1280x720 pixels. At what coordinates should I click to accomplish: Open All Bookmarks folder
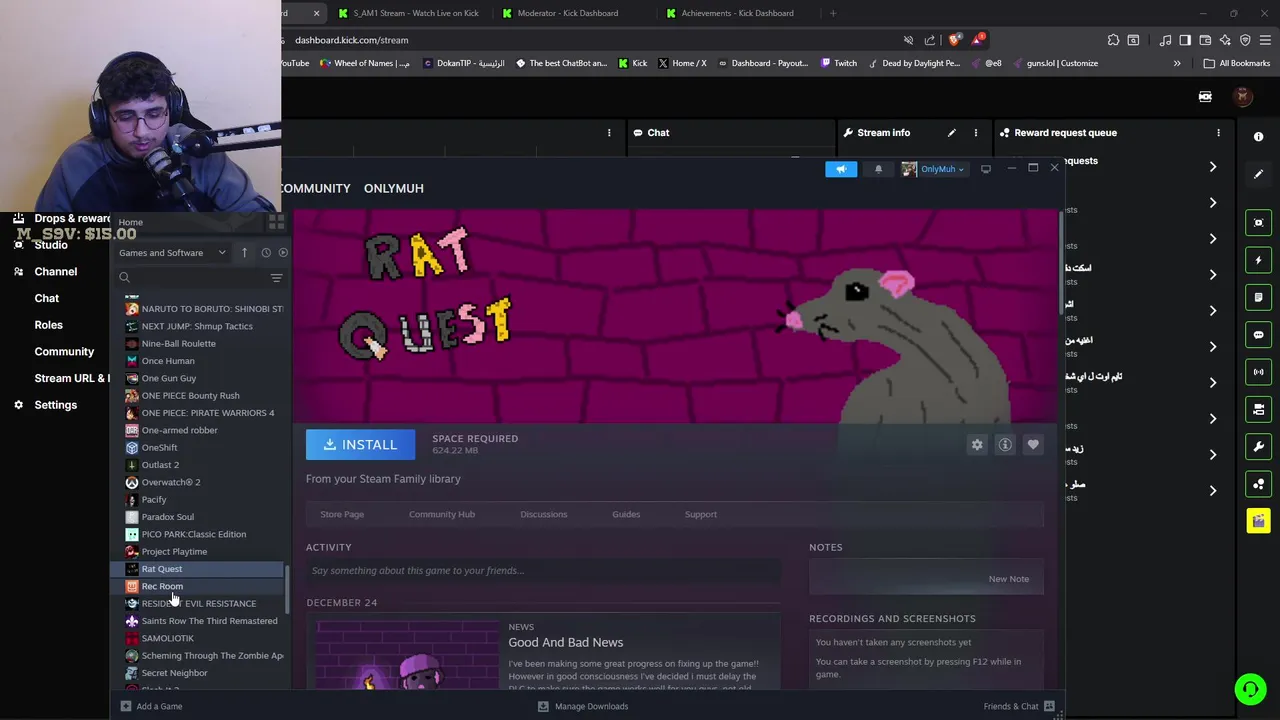click(x=1237, y=63)
